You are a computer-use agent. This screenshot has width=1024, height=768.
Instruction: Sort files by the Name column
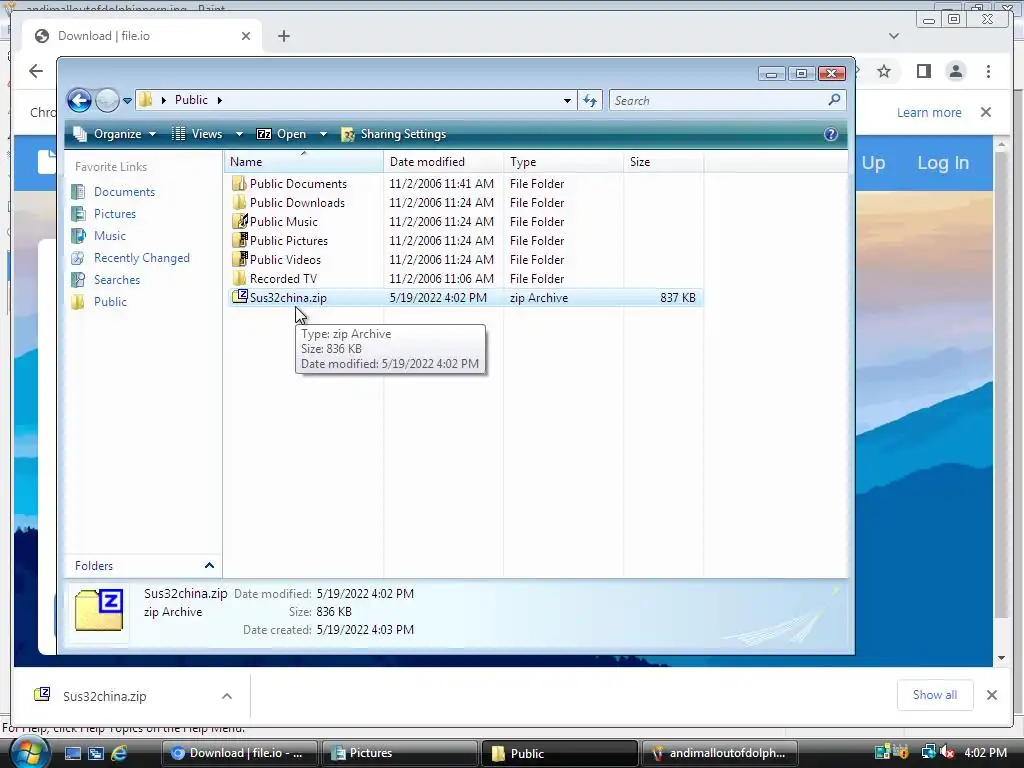[x=304, y=162]
